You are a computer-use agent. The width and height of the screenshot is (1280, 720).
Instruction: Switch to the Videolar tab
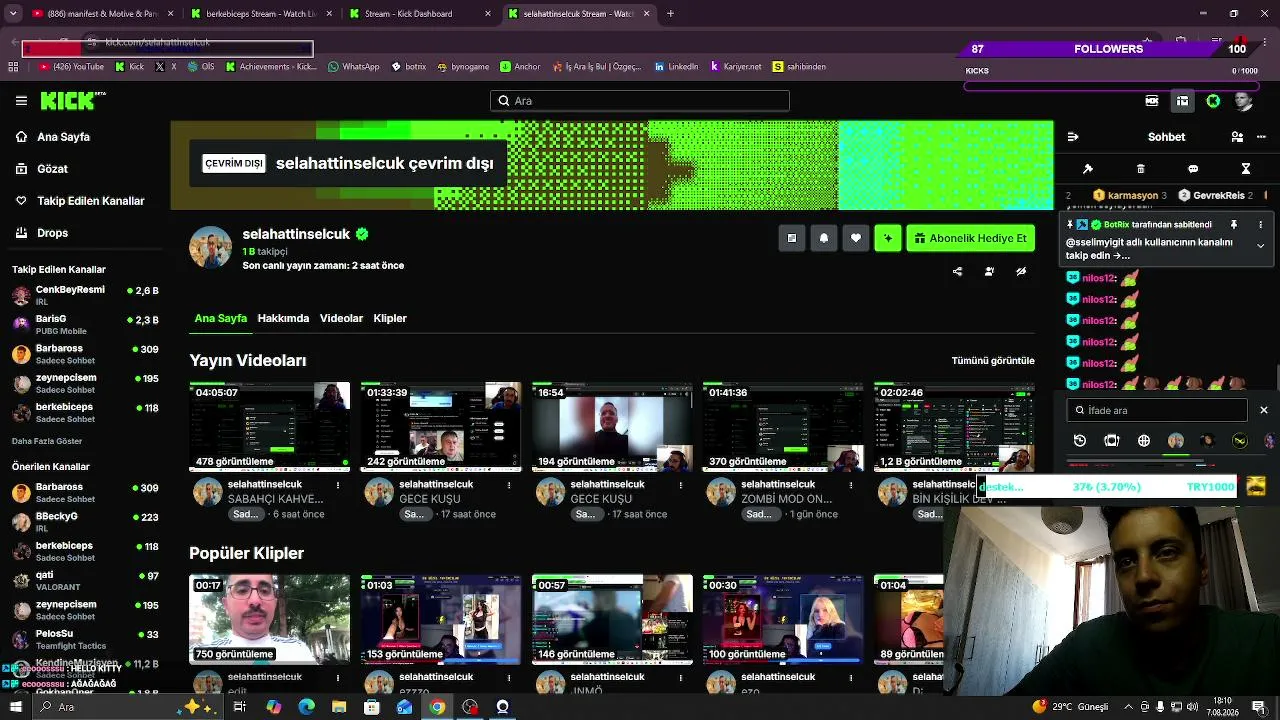pos(341,318)
